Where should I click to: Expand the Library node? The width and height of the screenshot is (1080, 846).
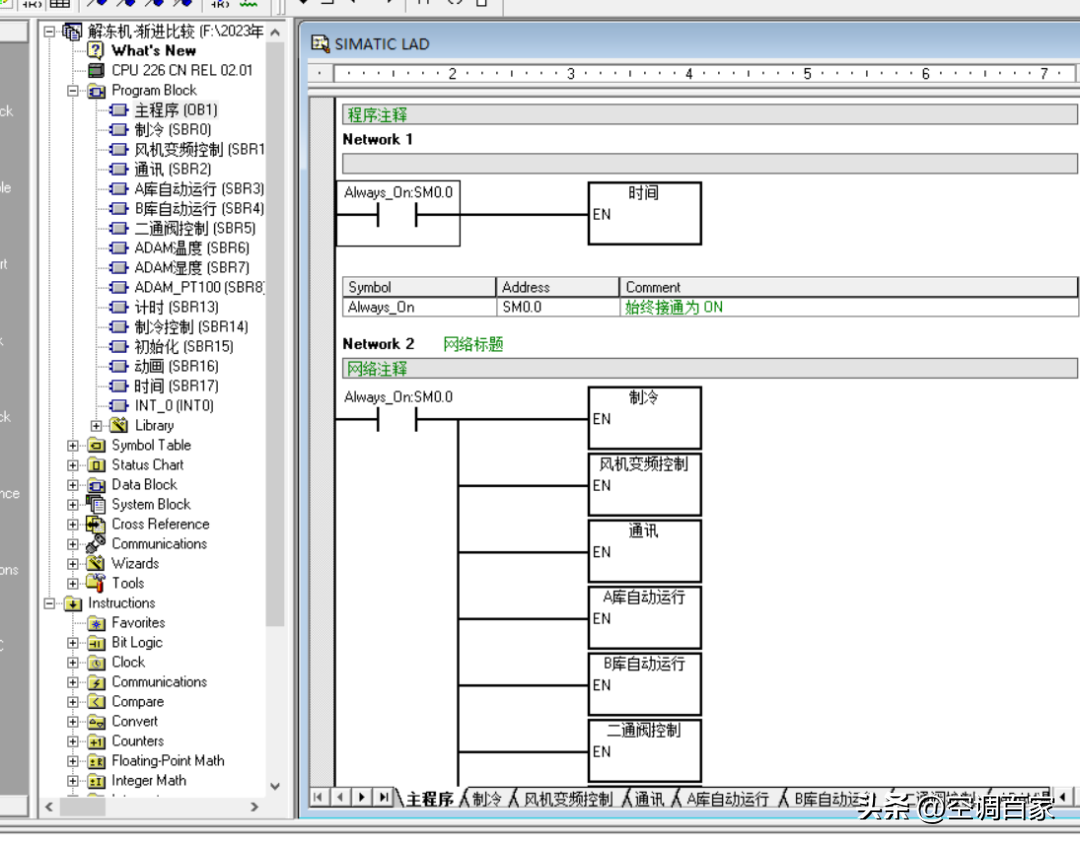pos(97,425)
